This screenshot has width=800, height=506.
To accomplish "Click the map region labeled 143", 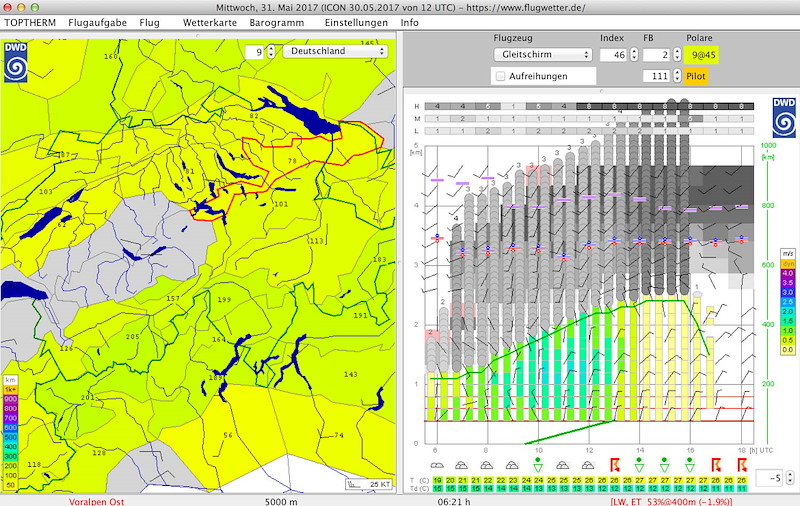I will [x=351, y=374].
